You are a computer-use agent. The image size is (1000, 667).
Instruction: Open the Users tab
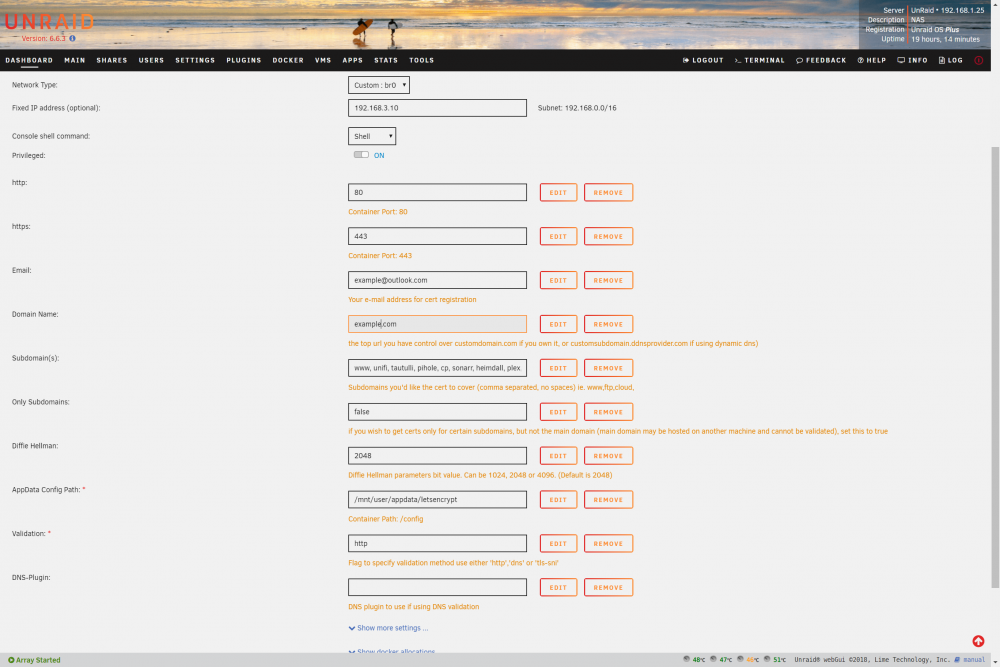click(x=151, y=60)
